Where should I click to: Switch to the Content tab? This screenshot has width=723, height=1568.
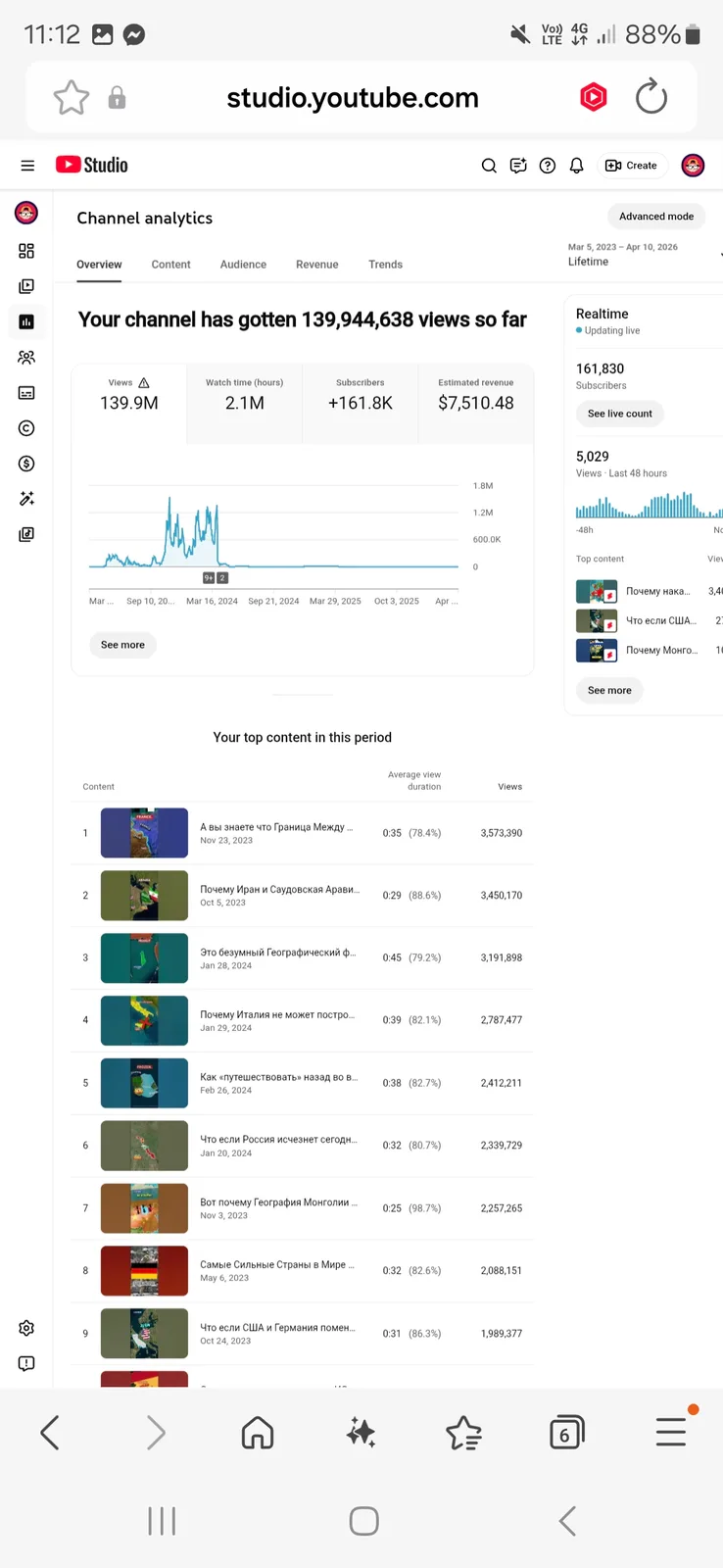point(170,265)
